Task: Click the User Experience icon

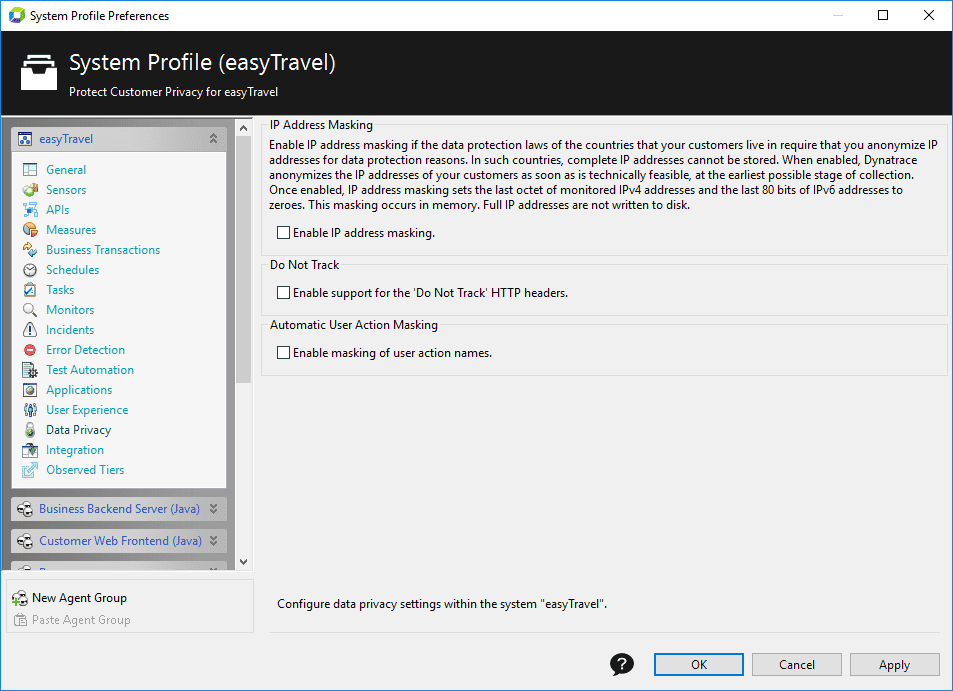Action: tap(30, 410)
